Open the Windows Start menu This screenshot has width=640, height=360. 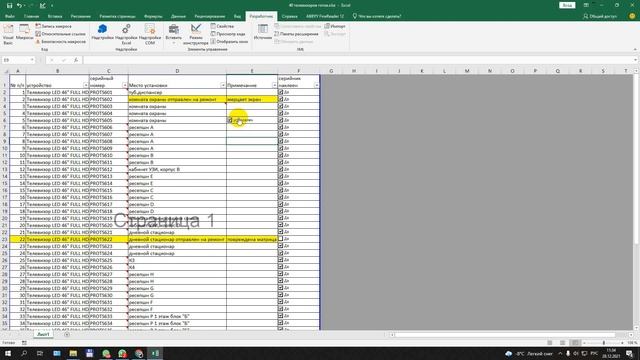[8, 353]
